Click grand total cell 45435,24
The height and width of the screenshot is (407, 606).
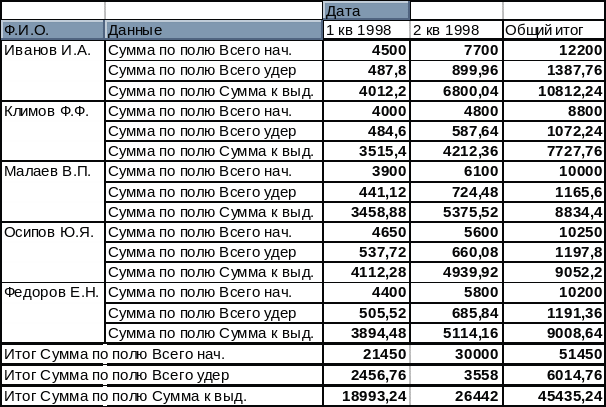554,396
